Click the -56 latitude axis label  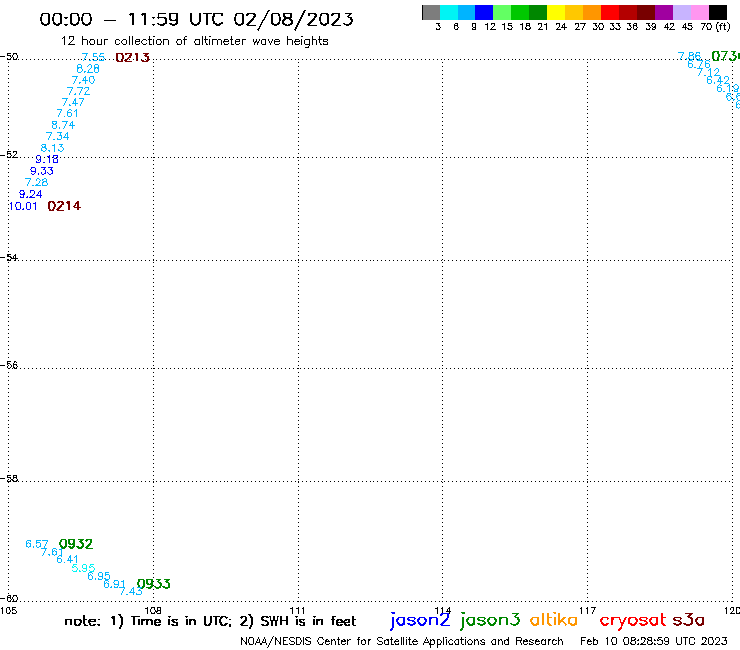[x=9, y=365]
